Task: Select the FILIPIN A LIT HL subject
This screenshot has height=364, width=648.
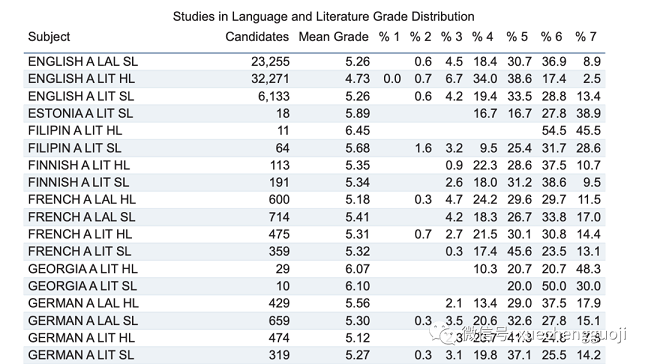Action: click(x=75, y=131)
